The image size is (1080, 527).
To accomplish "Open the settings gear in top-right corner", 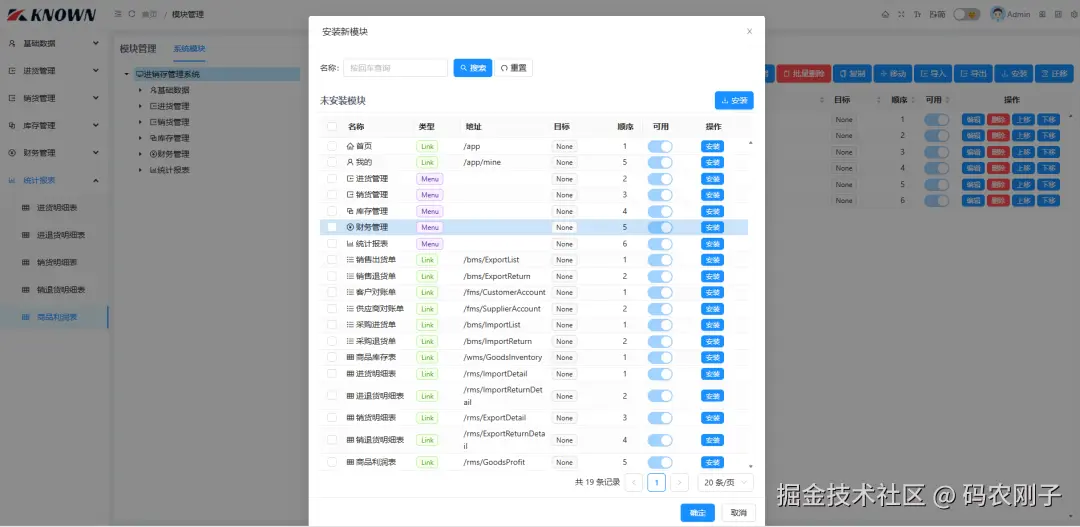I will (x=1072, y=14).
